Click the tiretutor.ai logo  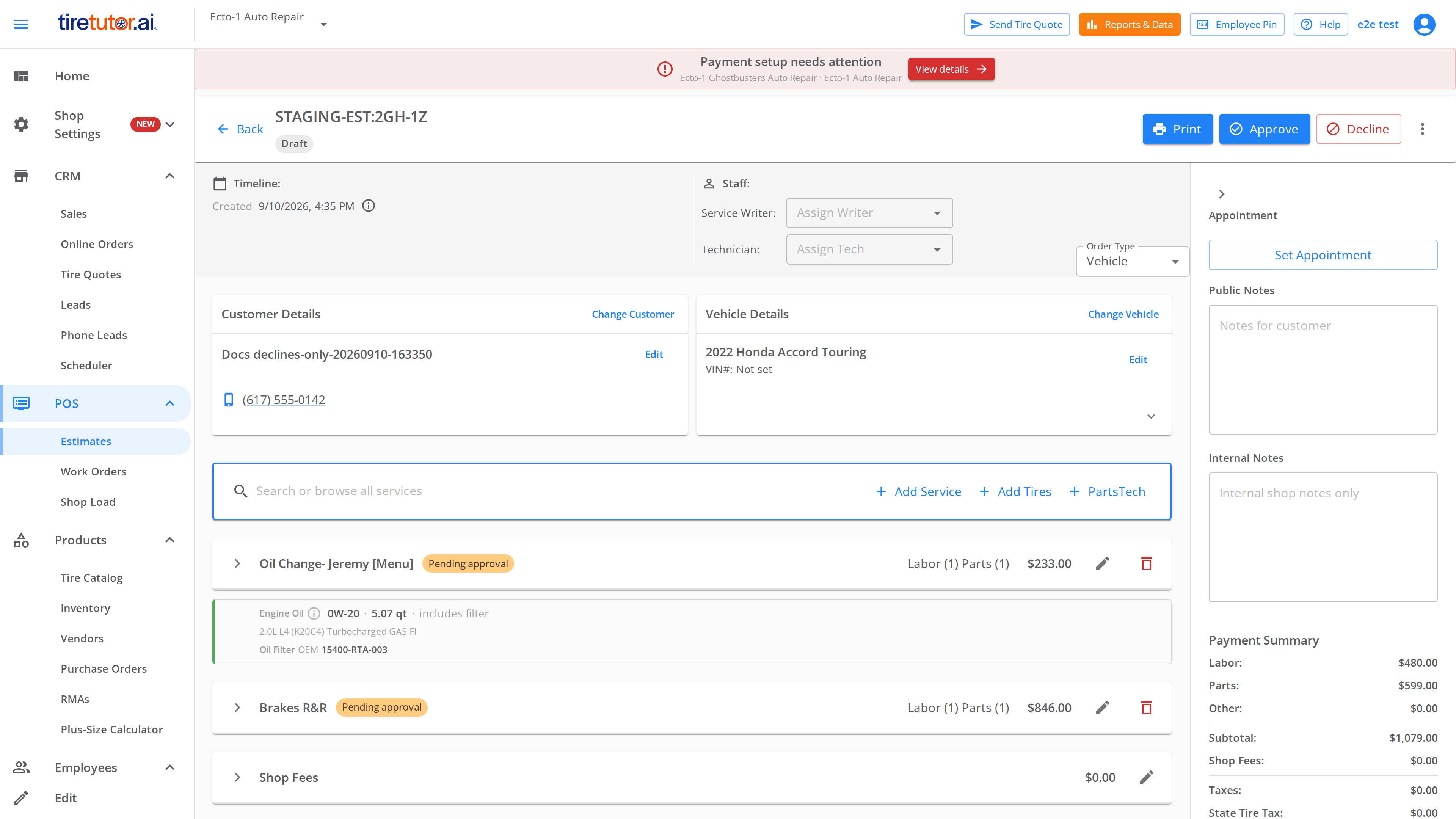(107, 23)
